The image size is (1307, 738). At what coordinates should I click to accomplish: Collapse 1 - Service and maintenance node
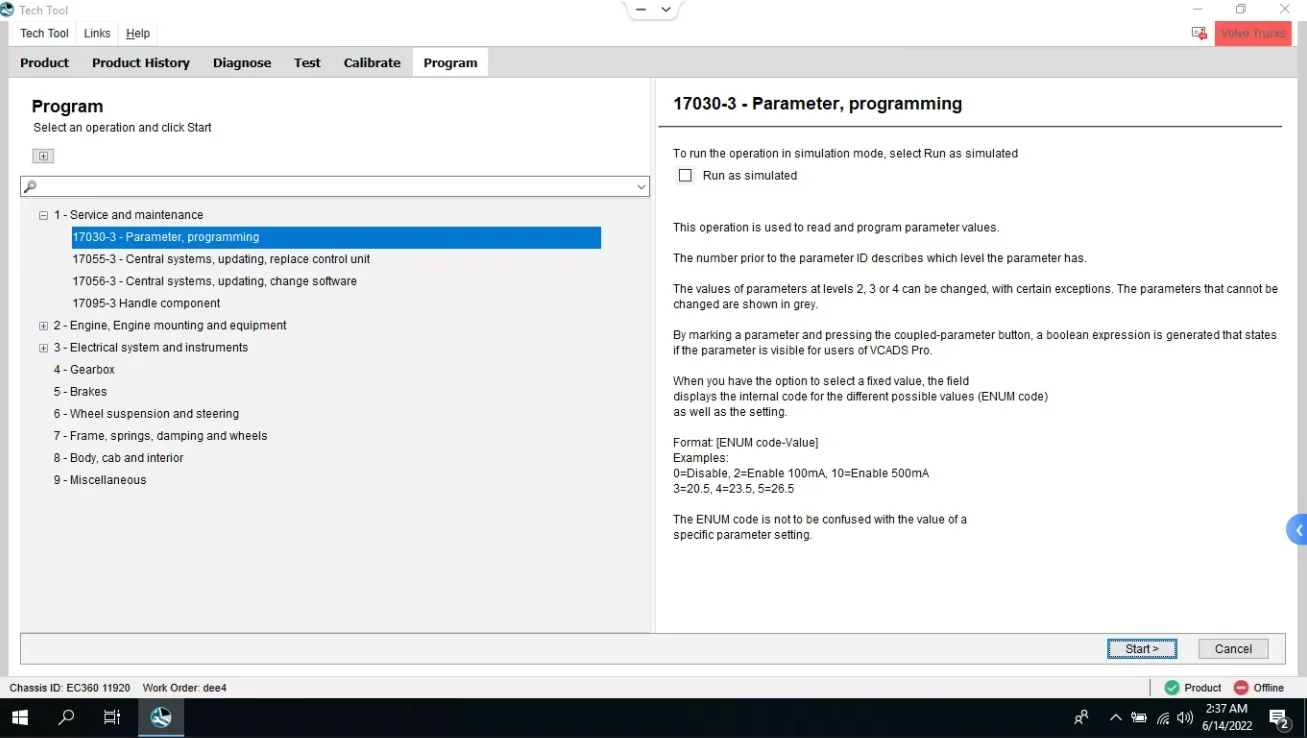pyautogui.click(x=43, y=215)
